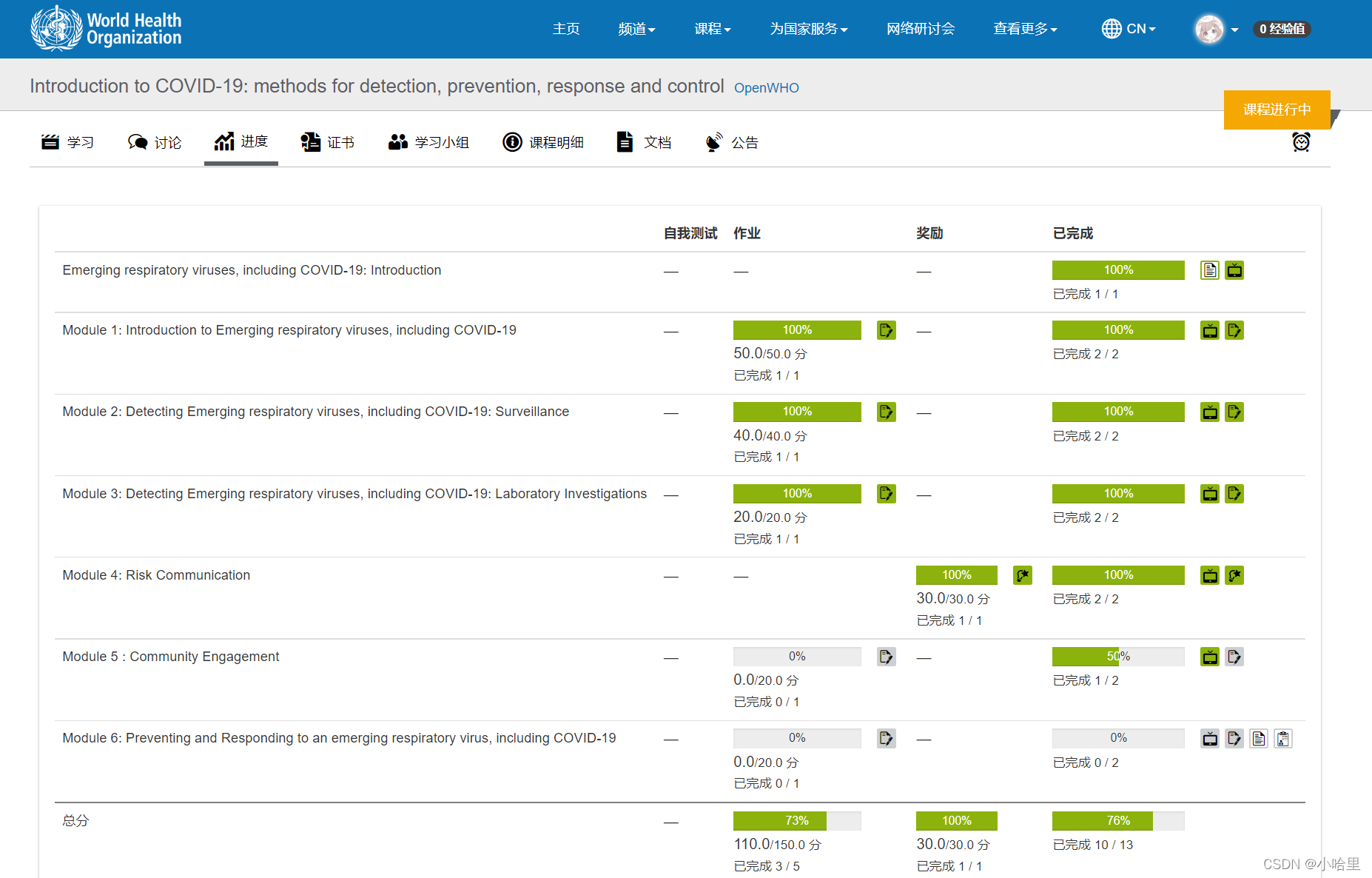Click the TV video icon for Module 6

tap(1210, 738)
